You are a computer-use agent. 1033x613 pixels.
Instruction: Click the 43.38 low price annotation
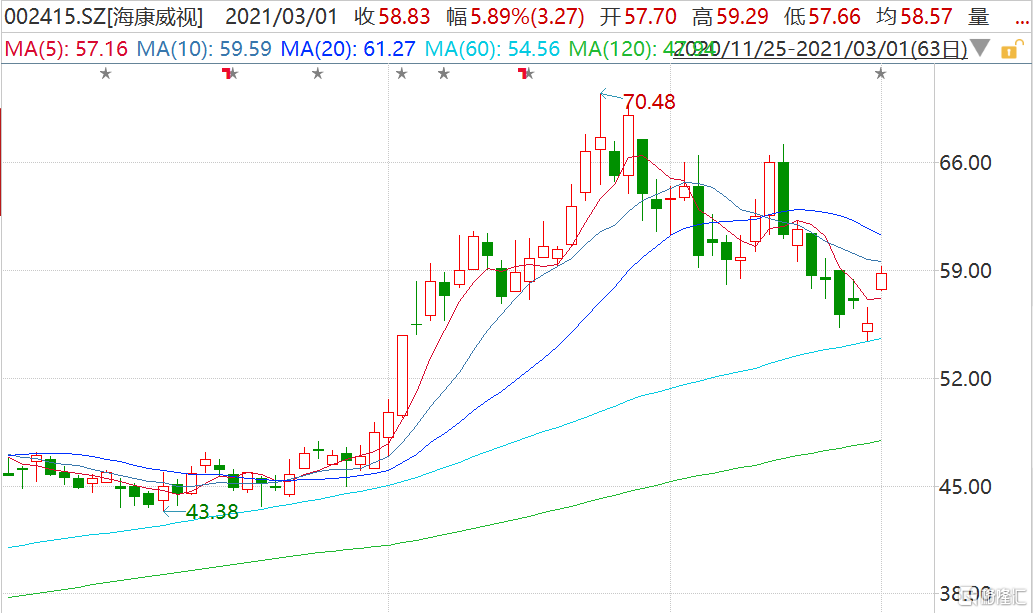(212, 511)
